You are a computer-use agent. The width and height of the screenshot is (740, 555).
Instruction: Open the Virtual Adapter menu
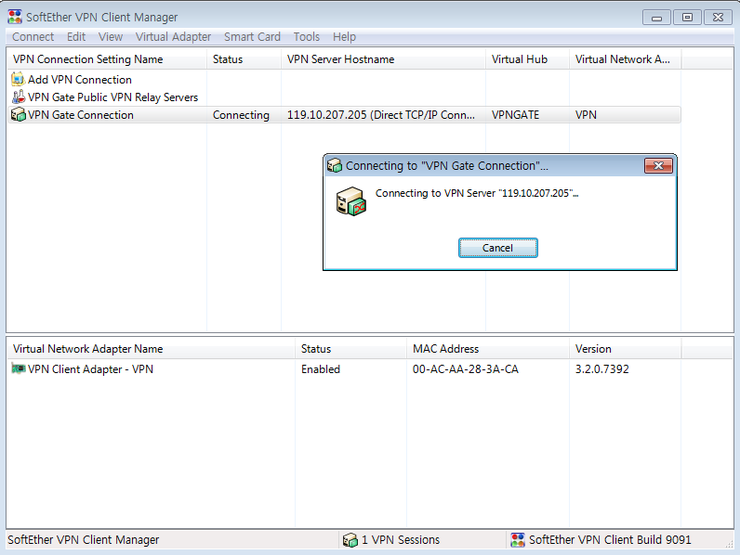pos(173,37)
